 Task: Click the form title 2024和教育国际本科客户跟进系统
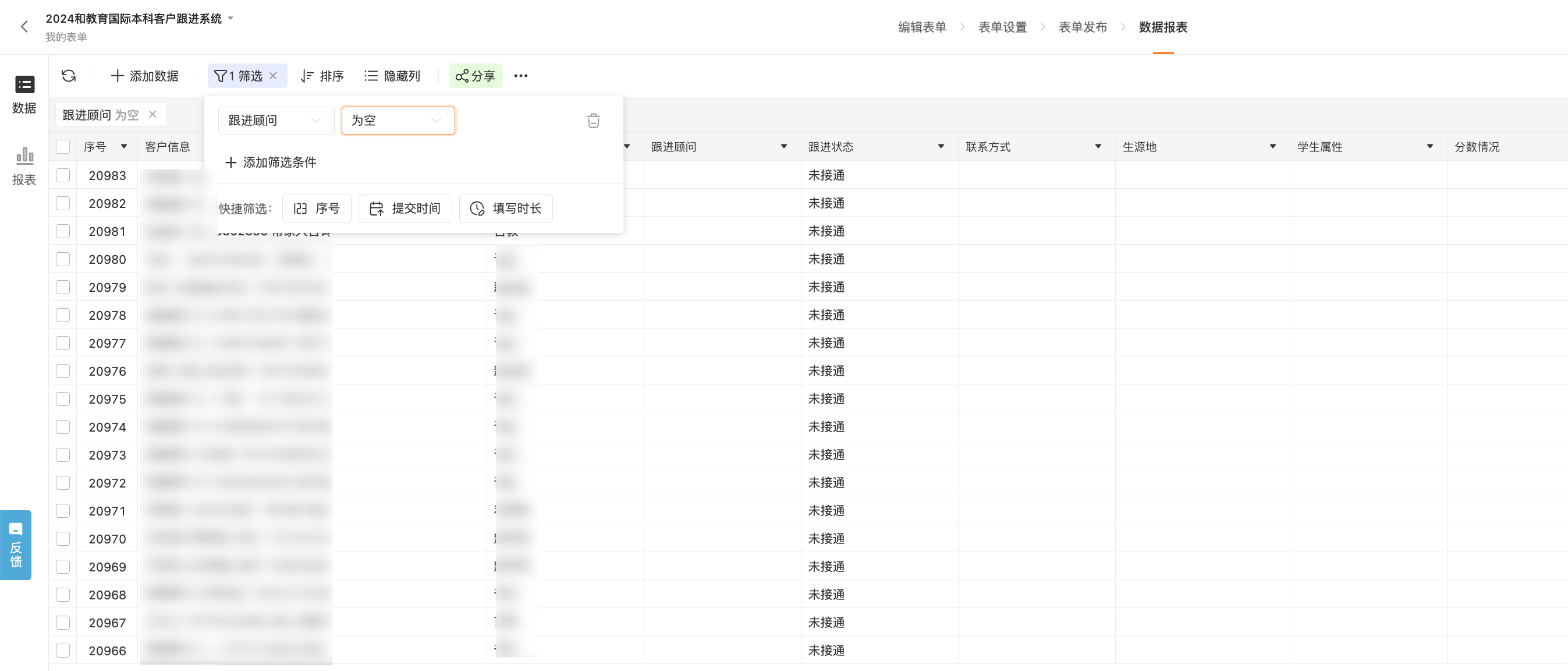pos(133,18)
